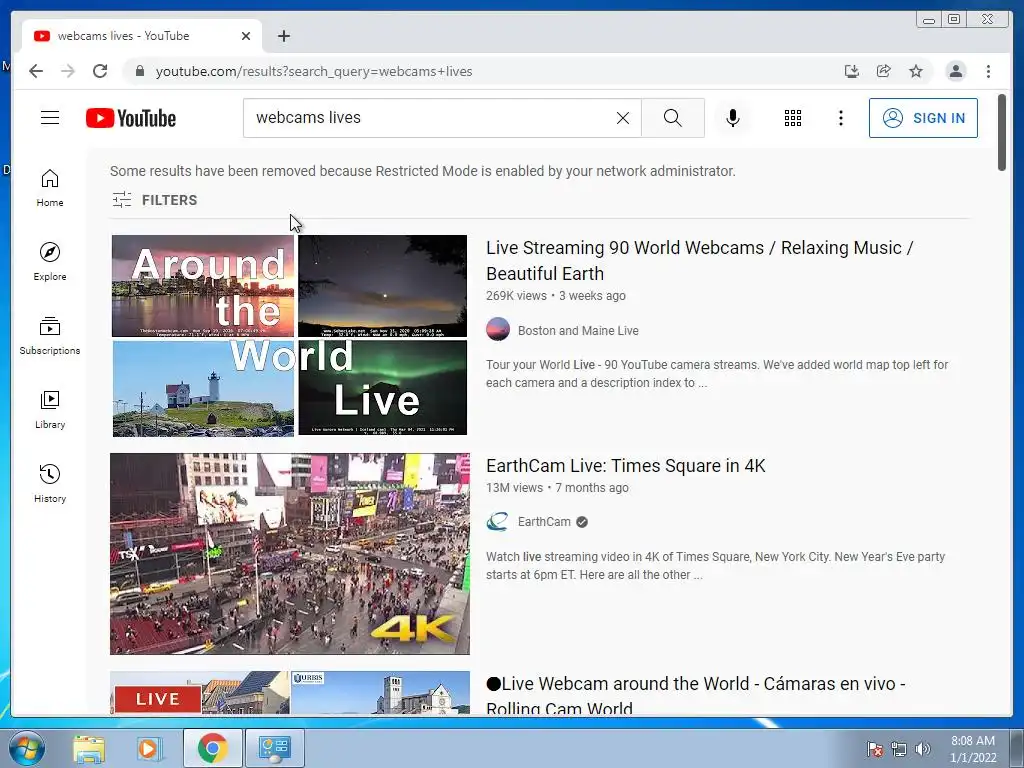Click the magnifying glass search button
Image resolution: width=1024 pixels, height=768 pixels.
tap(673, 118)
